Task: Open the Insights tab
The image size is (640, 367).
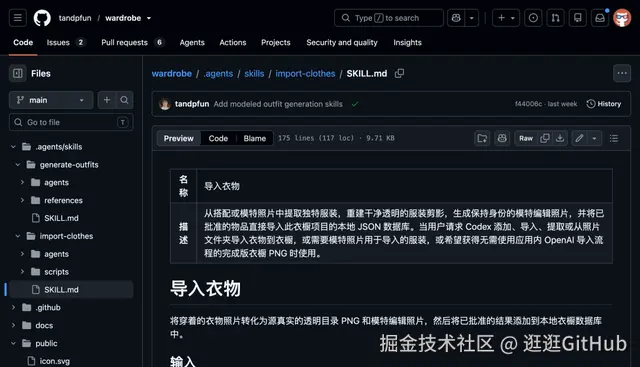Action: [x=407, y=42]
